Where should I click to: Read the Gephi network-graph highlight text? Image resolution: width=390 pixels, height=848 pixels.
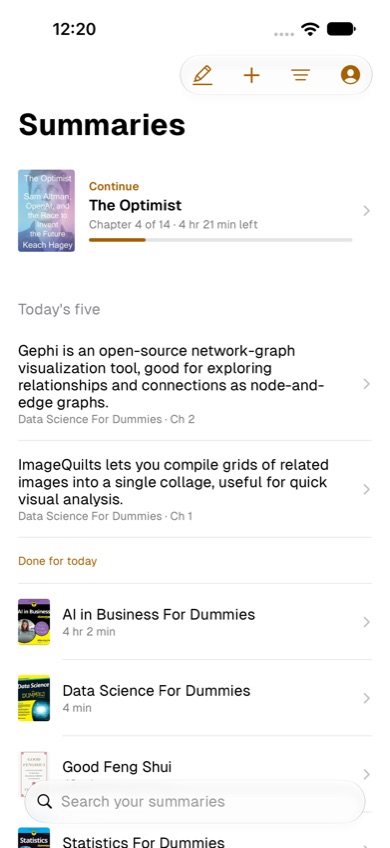click(x=171, y=376)
